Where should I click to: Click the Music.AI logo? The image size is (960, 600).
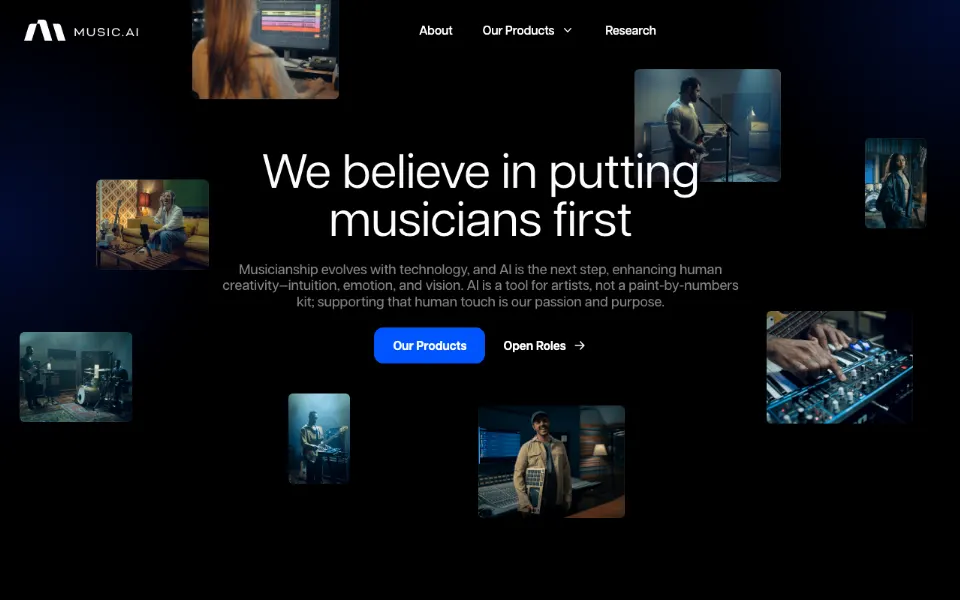pyautogui.click(x=81, y=31)
